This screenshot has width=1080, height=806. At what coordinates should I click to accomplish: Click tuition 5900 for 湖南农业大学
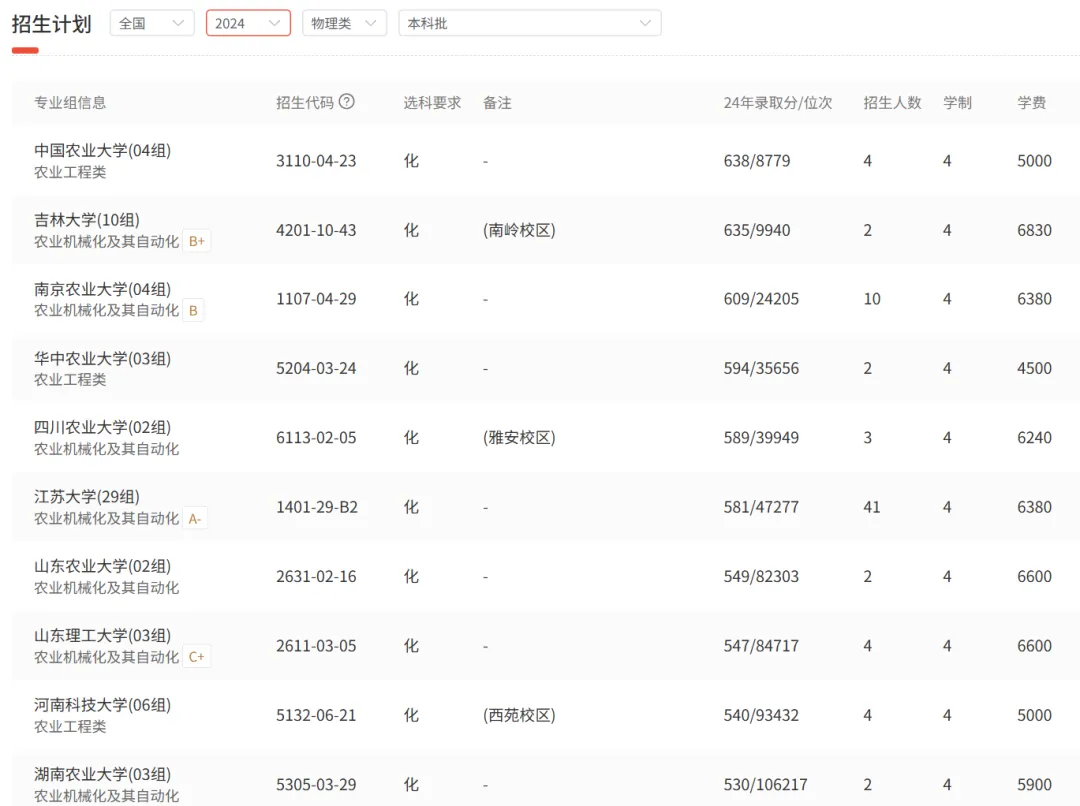[x=1035, y=785]
